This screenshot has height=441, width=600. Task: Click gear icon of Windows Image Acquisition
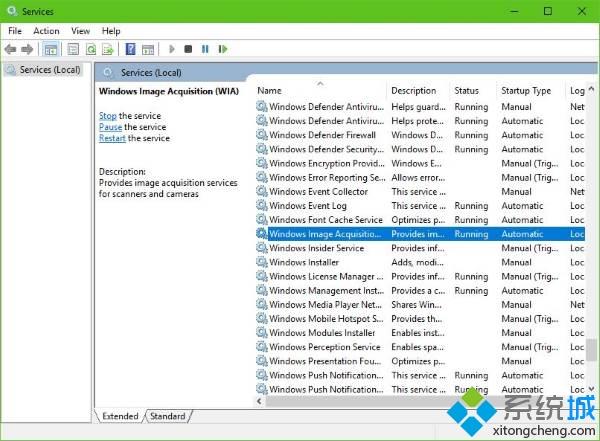point(262,234)
